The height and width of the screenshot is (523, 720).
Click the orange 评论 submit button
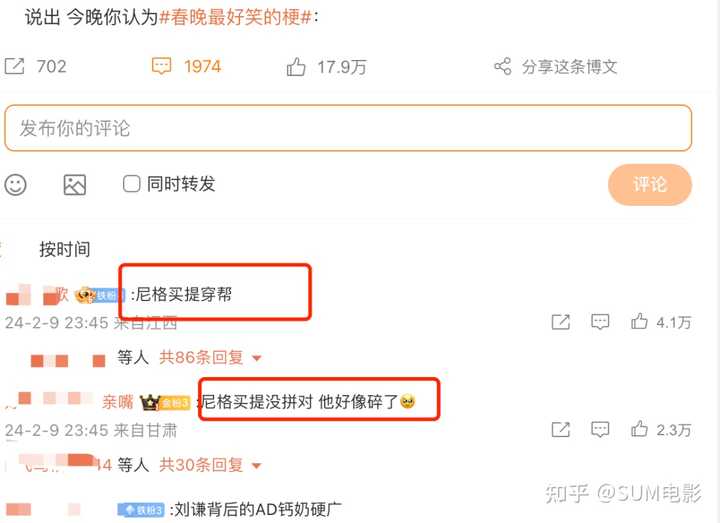point(650,185)
